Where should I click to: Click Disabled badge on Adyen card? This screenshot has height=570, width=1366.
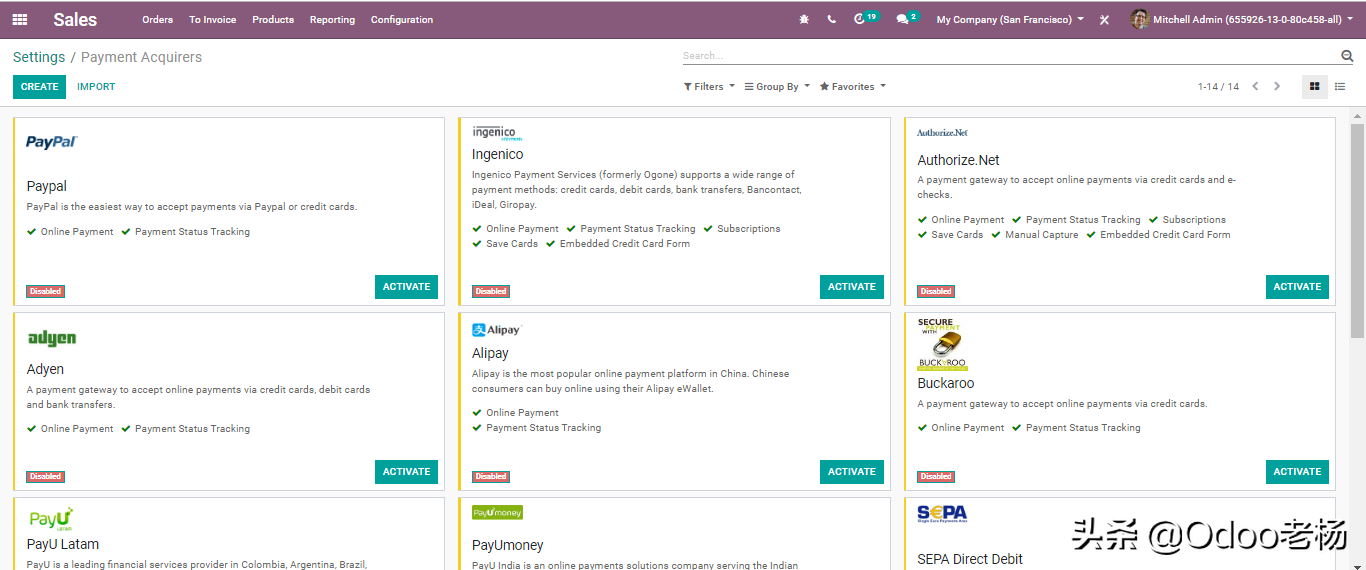tap(45, 477)
